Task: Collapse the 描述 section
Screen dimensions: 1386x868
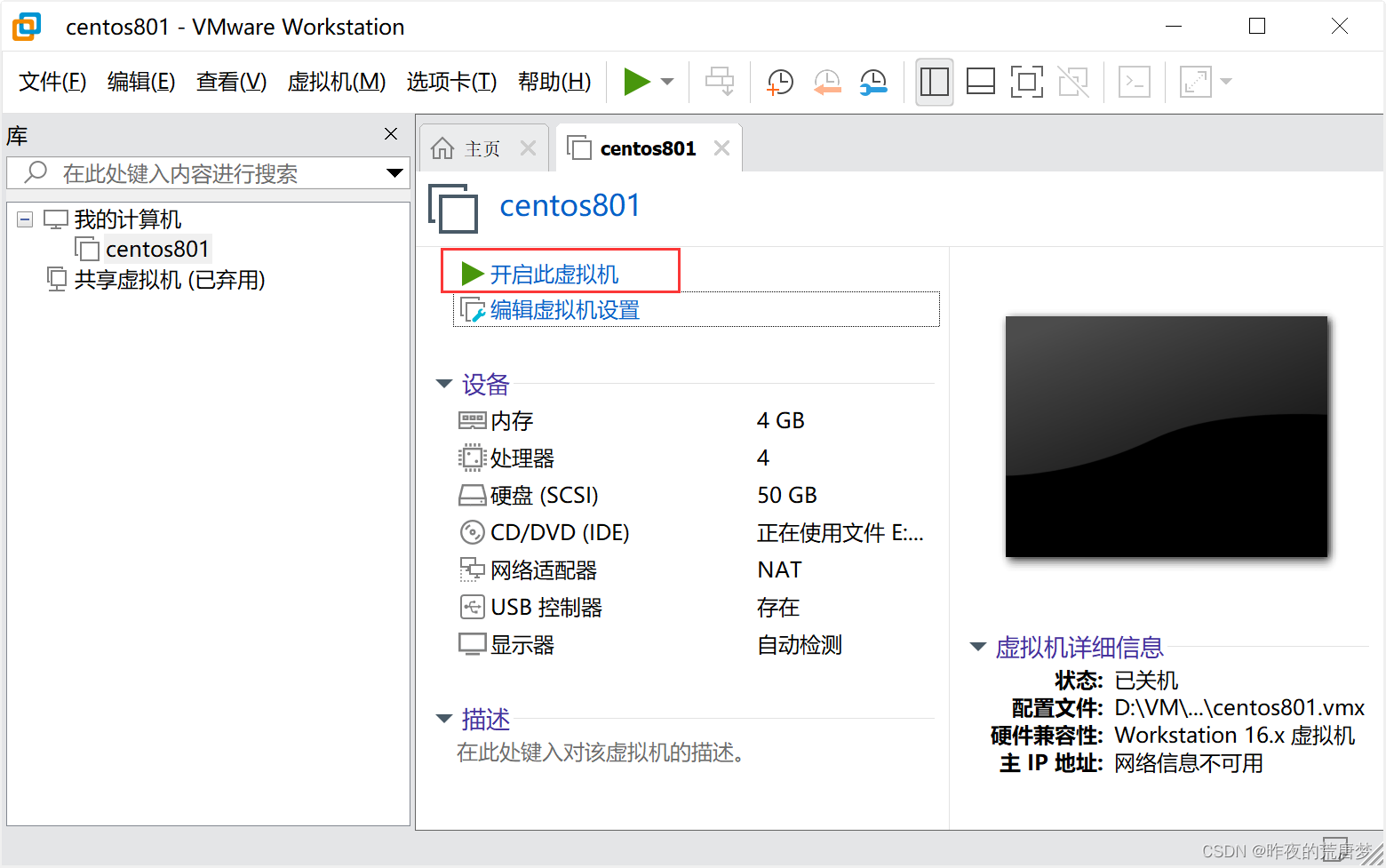Action: pos(444,718)
